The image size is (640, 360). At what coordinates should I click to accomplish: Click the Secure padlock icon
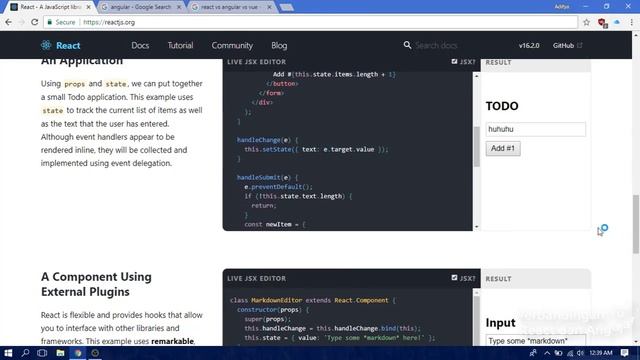tap(50, 22)
